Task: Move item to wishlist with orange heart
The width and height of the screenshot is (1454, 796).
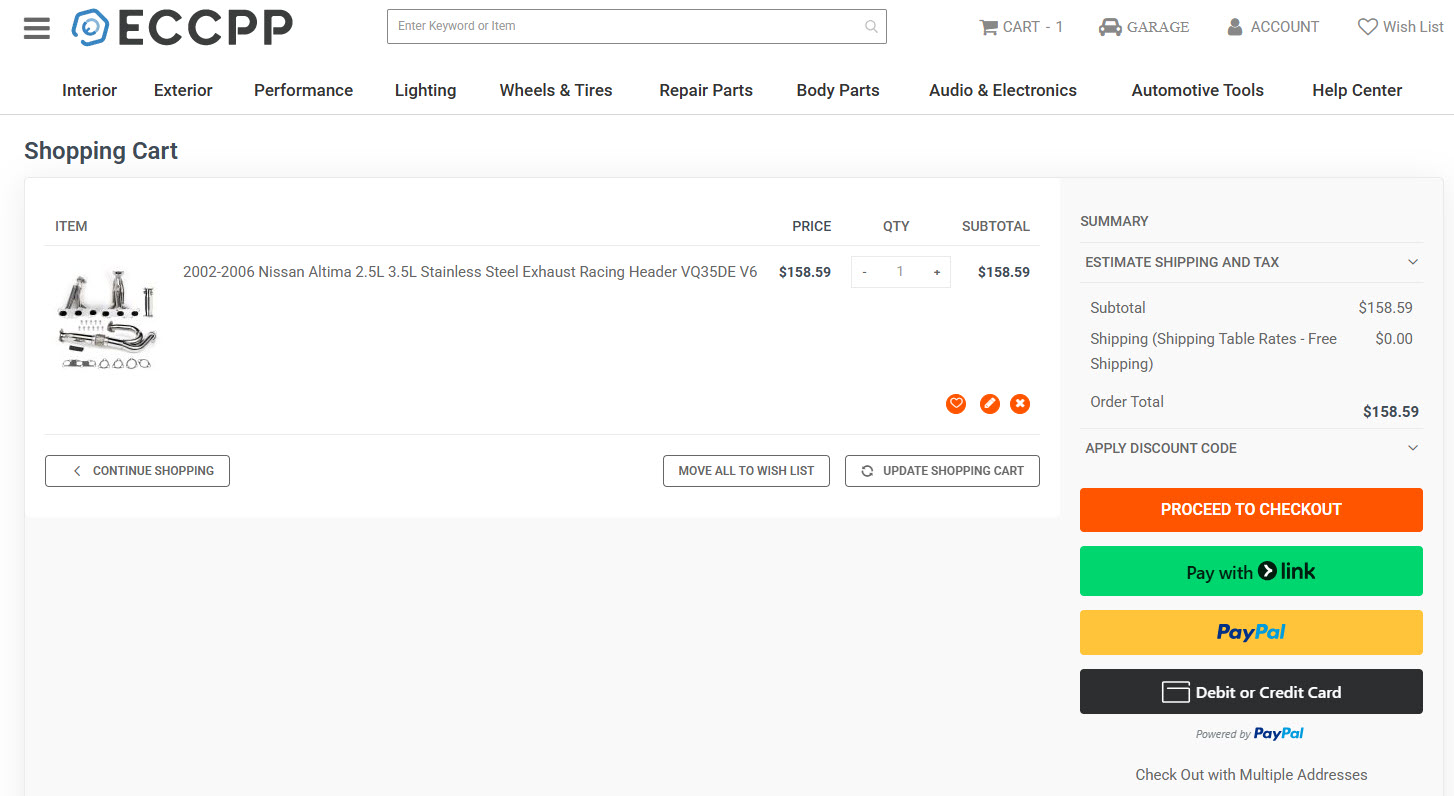Action: [x=956, y=404]
